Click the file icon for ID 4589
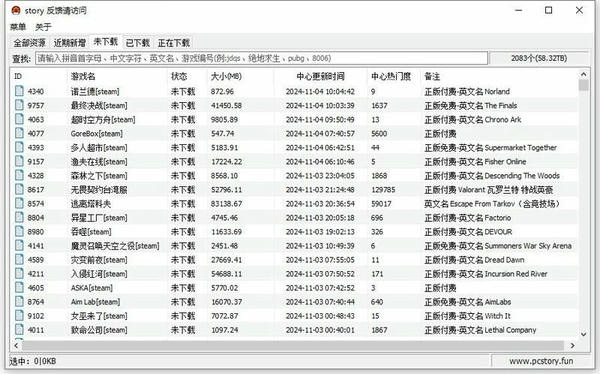 click(19, 260)
